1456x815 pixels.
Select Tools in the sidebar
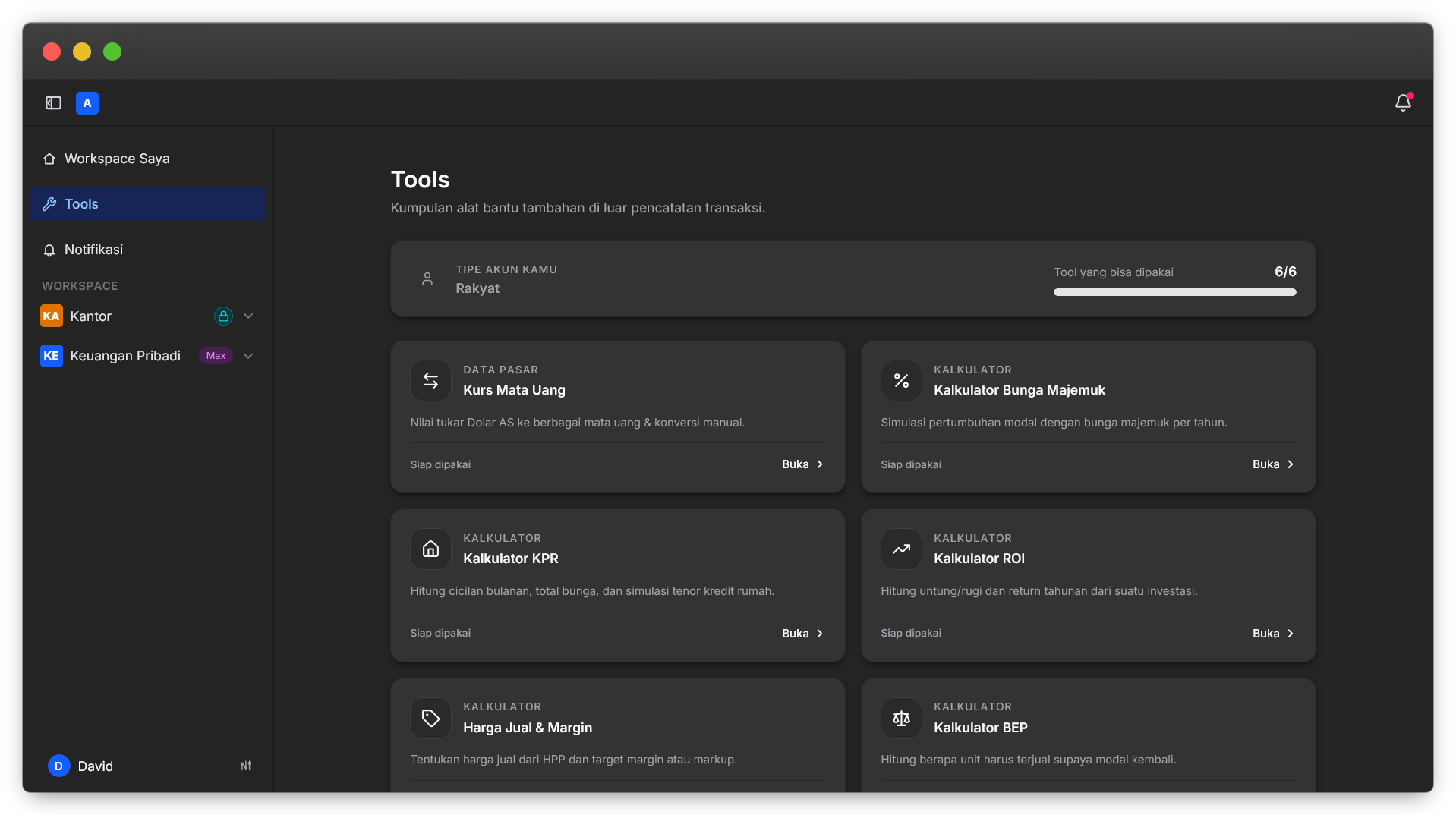click(x=148, y=204)
